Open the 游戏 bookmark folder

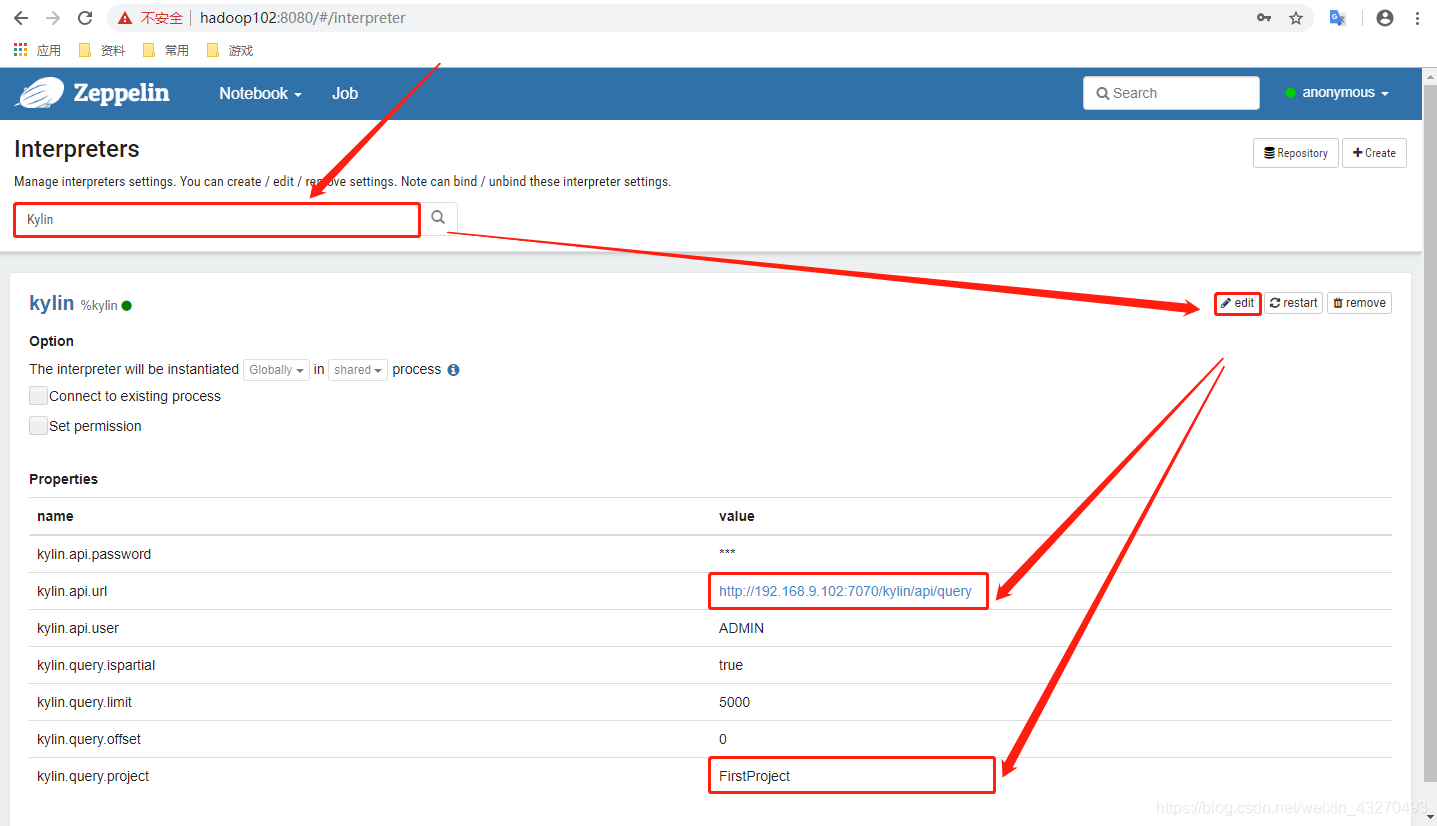230,50
